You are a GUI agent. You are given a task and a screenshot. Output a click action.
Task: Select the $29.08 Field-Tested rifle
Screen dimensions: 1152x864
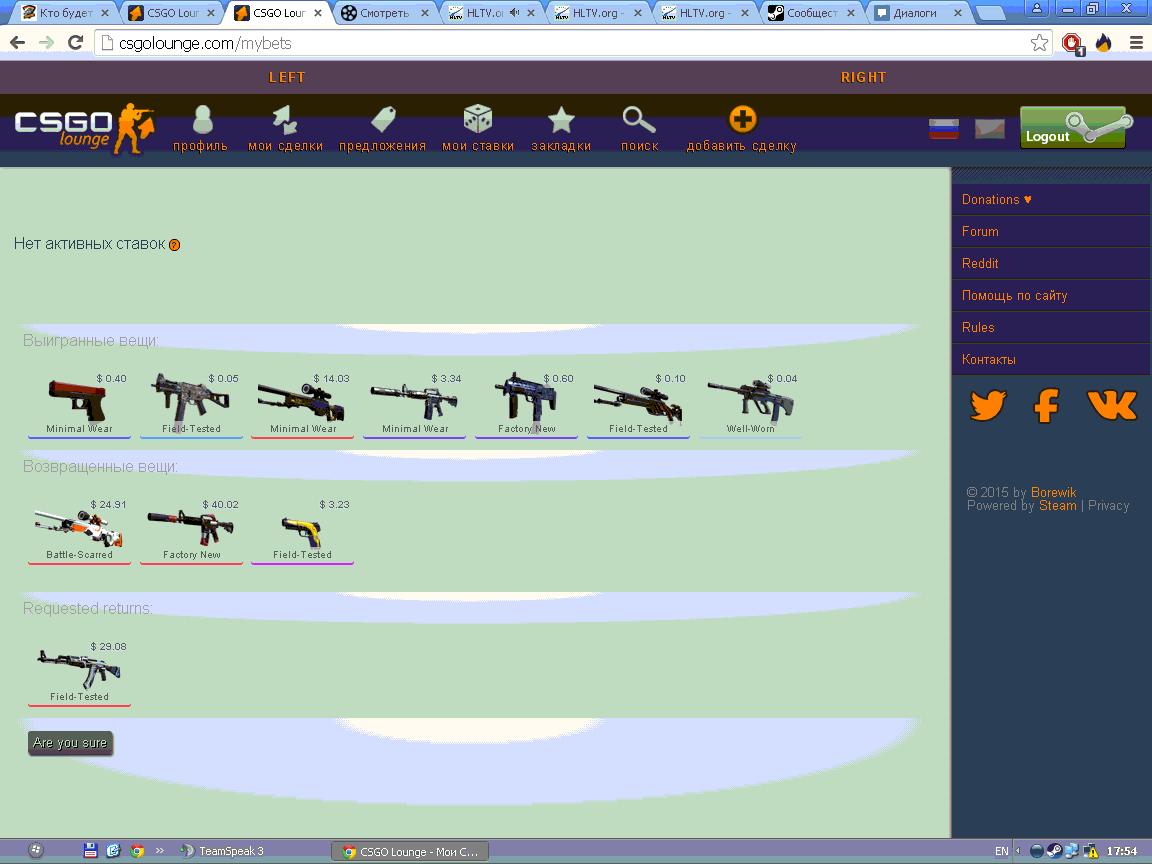coord(79,672)
